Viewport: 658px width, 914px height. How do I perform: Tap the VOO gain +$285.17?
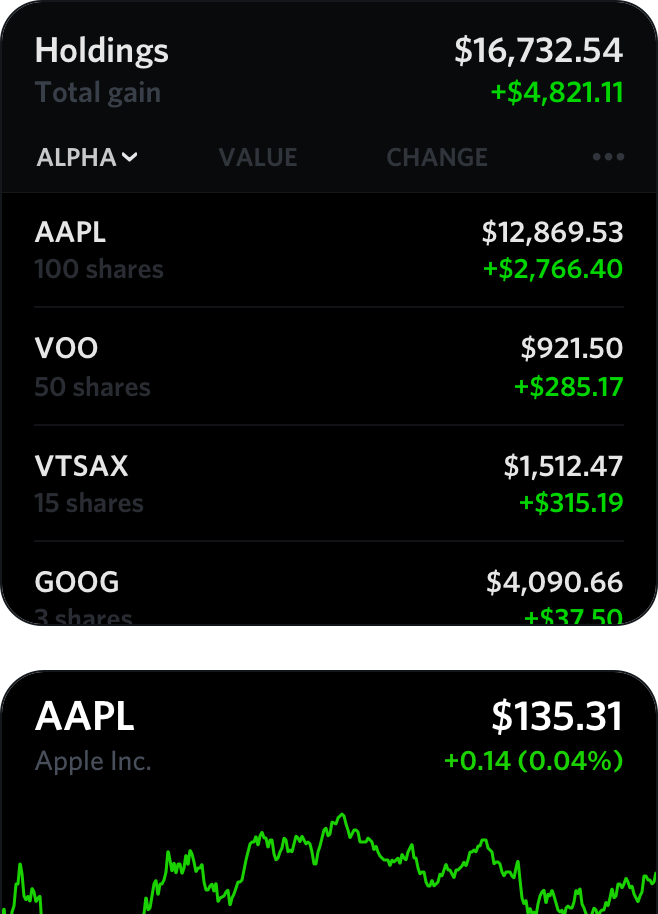pyautogui.click(x=569, y=387)
